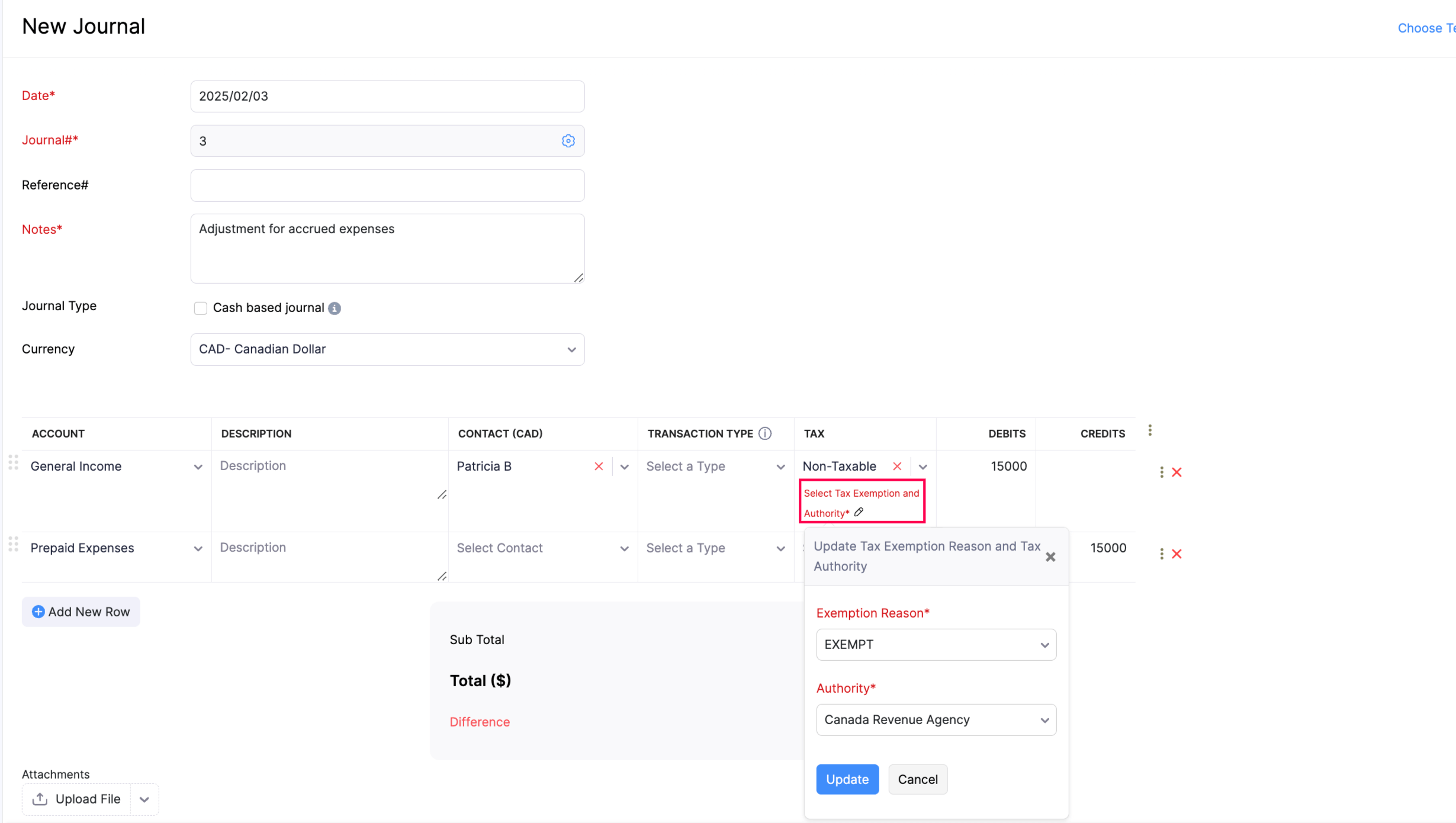Expand the General Income account dropdown

pos(197,466)
